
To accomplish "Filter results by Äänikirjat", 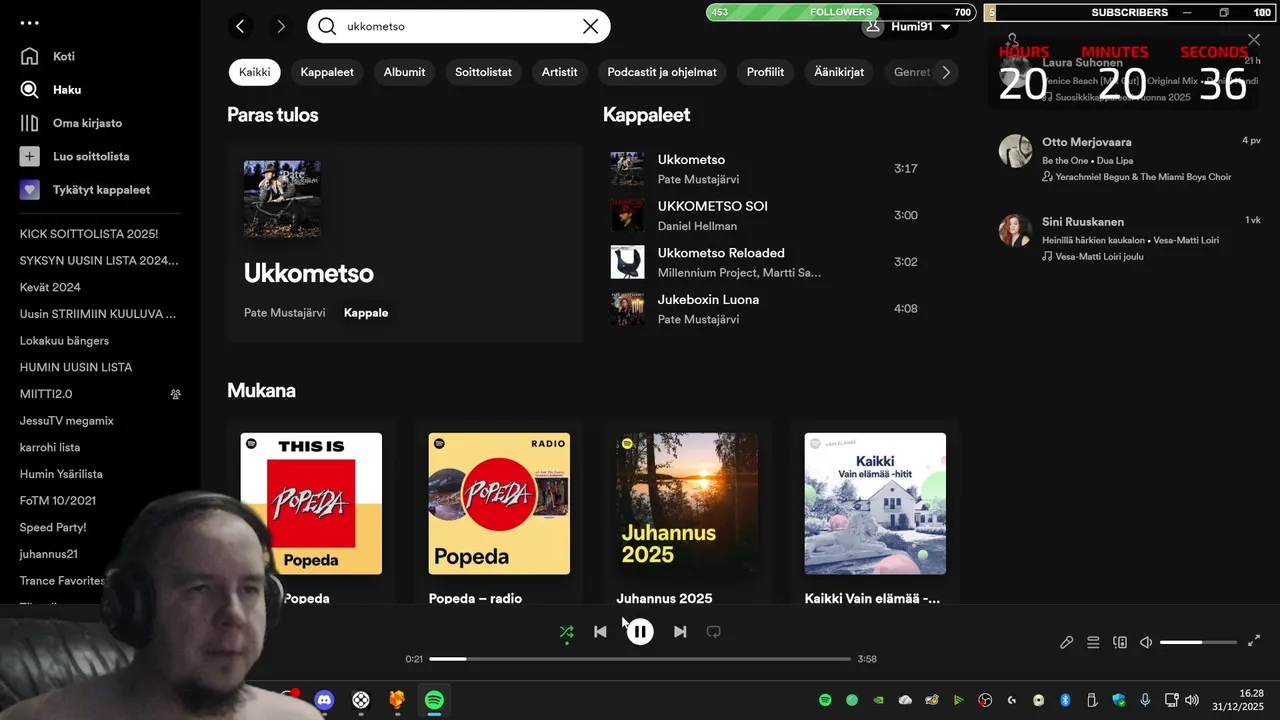I will tap(839, 72).
